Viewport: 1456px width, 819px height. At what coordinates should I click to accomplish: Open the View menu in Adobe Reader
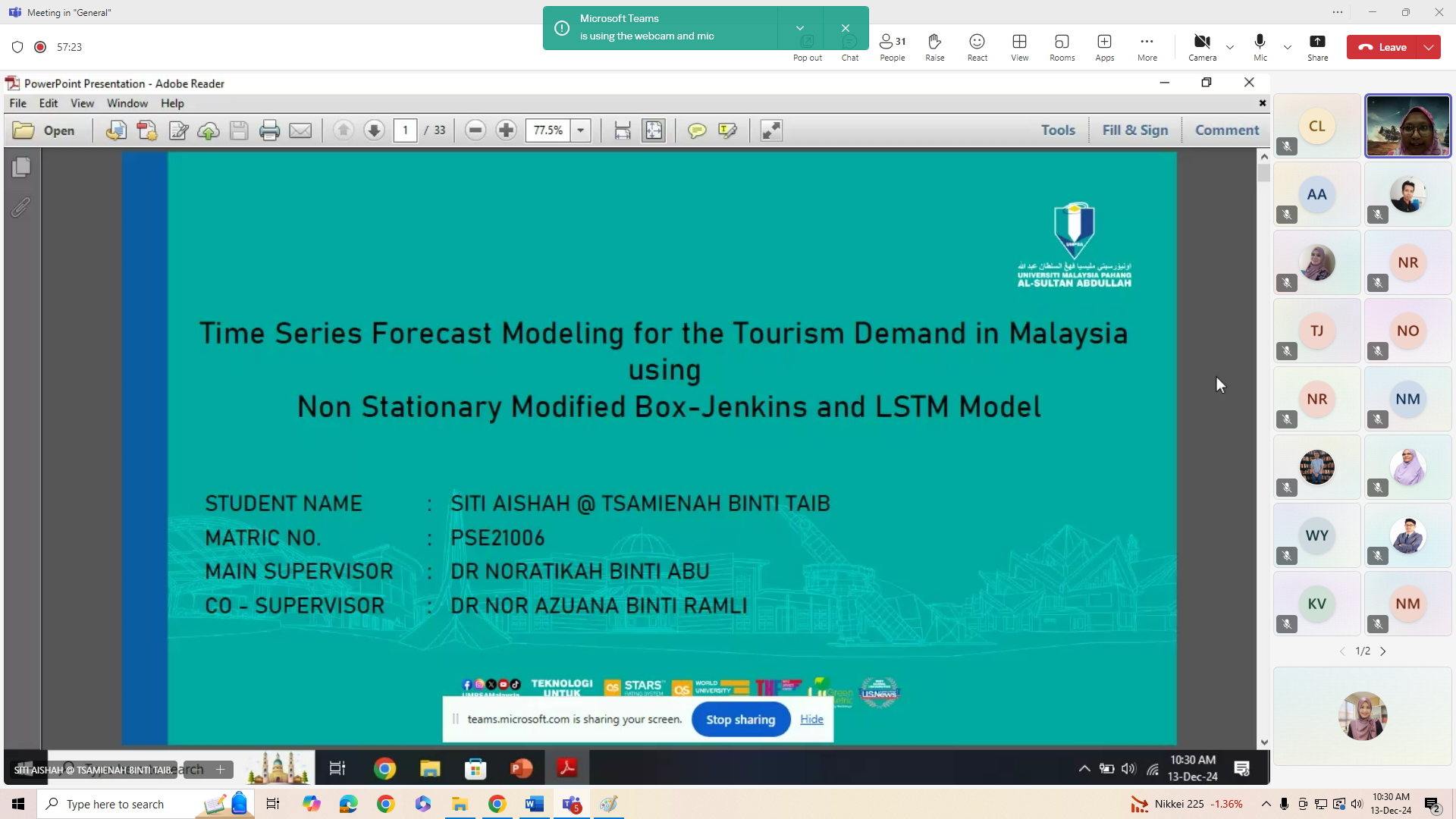[x=82, y=103]
